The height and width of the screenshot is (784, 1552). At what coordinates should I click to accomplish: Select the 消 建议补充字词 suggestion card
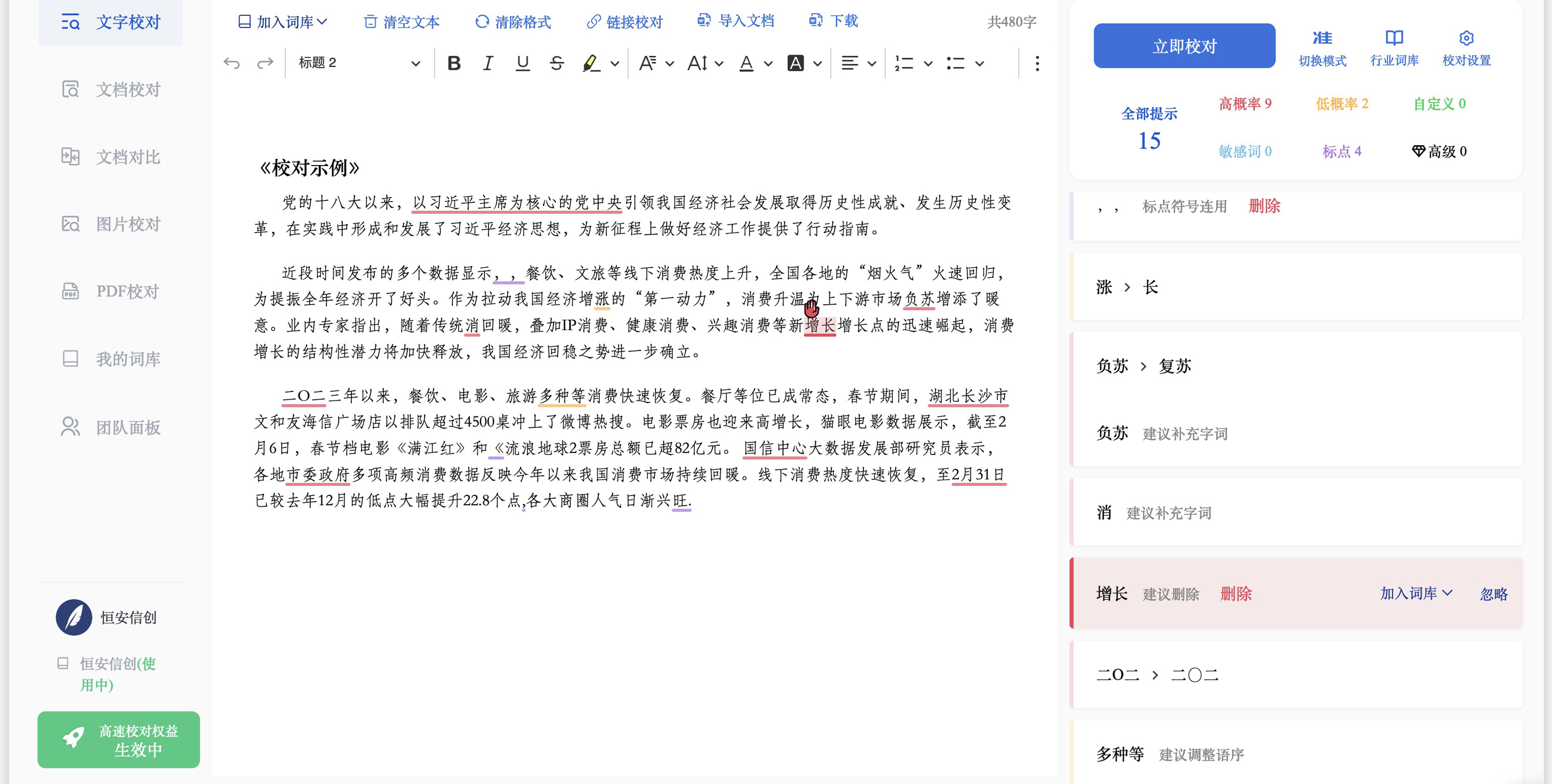point(1295,513)
